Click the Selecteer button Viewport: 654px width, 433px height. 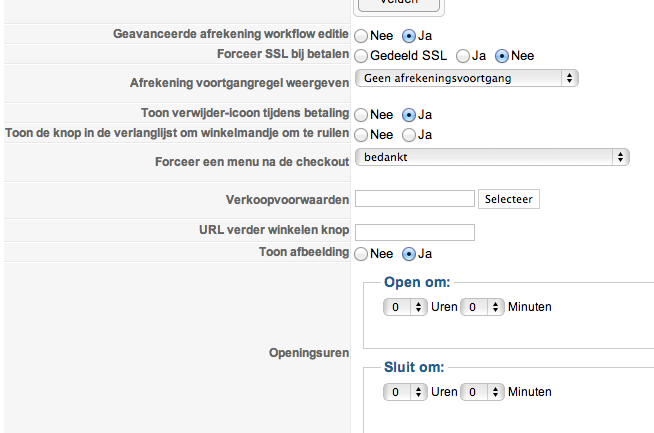tap(508, 199)
